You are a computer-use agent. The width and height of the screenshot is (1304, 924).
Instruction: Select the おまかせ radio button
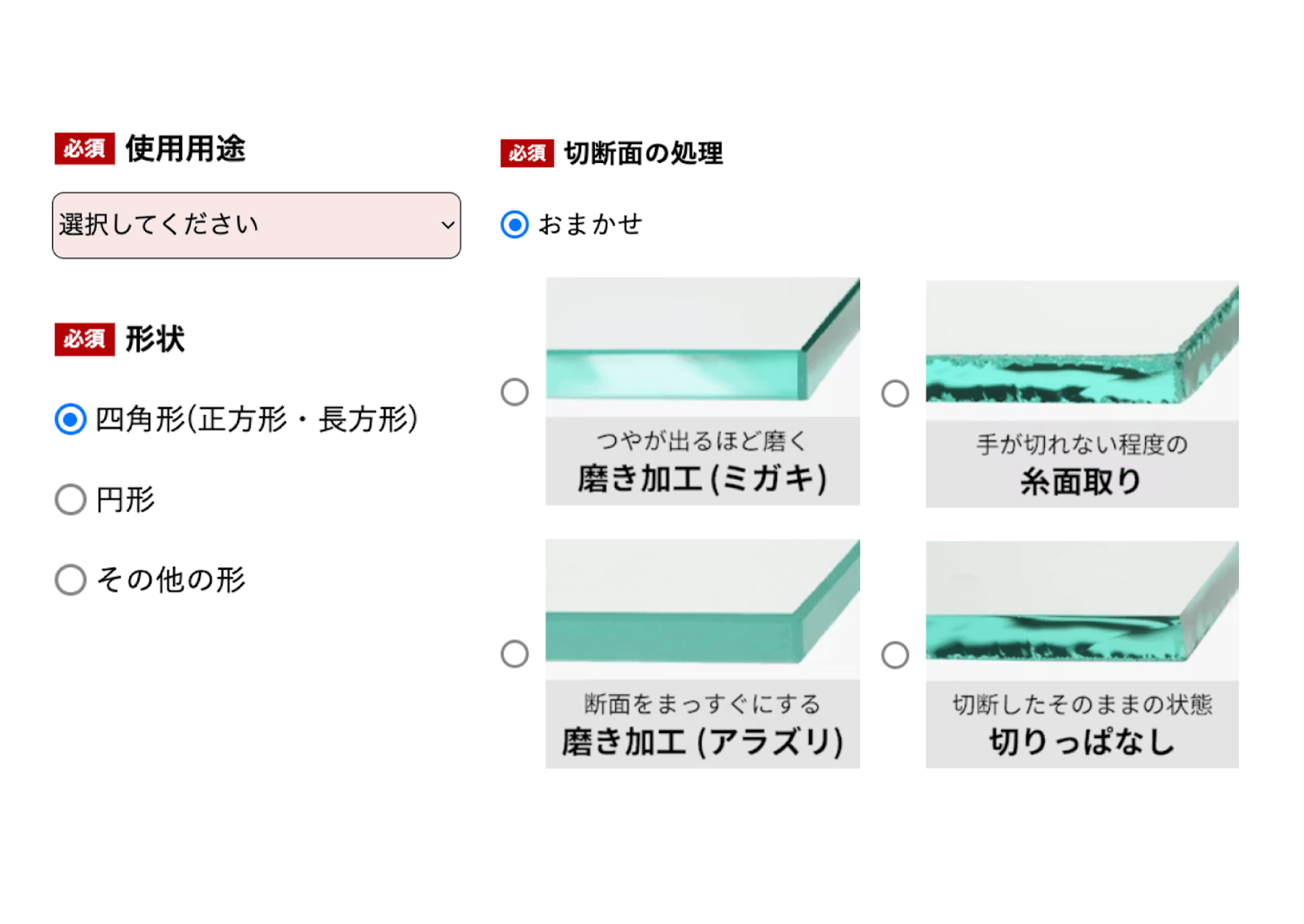pyautogui.click(x=514, y=224)
